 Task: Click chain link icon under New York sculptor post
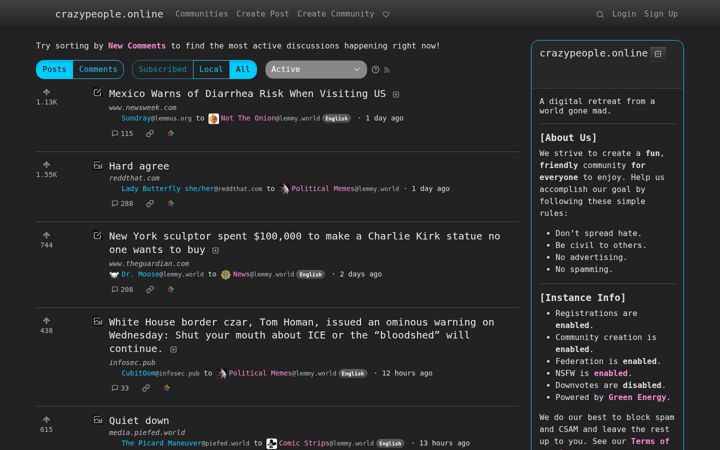(150, 290)
